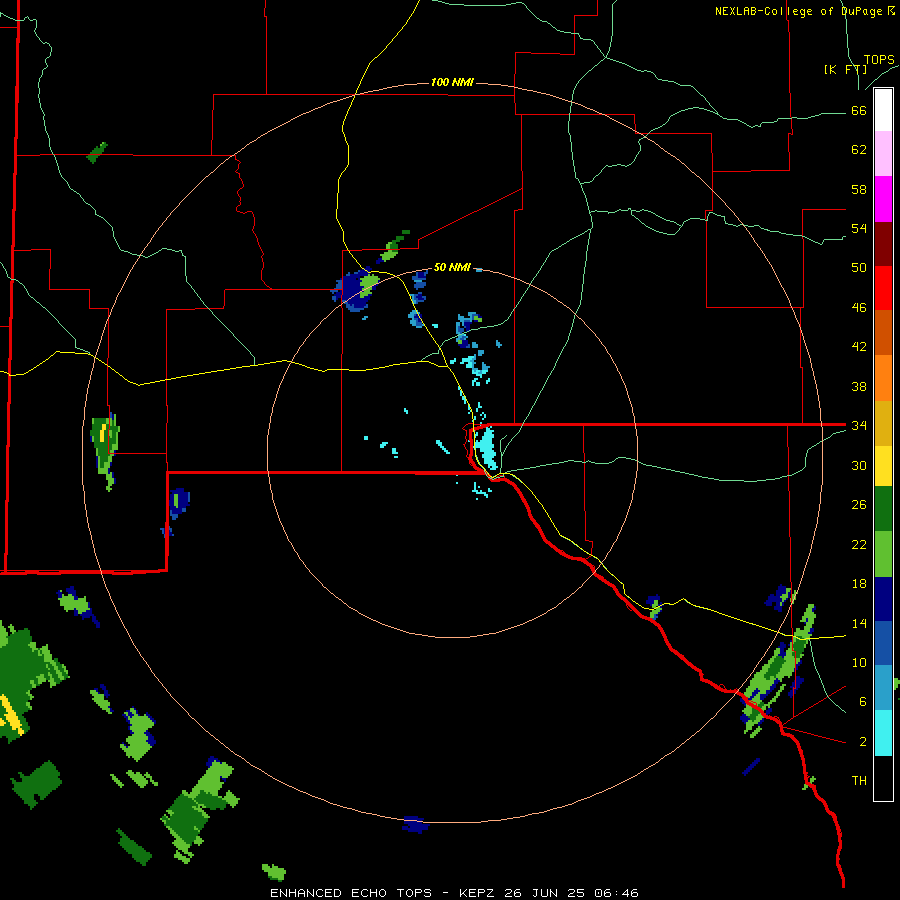Pick the lighter orange legend swatch
Viewport: 900px width, 900px height.
pyautogui.click(x=883, y=378)
